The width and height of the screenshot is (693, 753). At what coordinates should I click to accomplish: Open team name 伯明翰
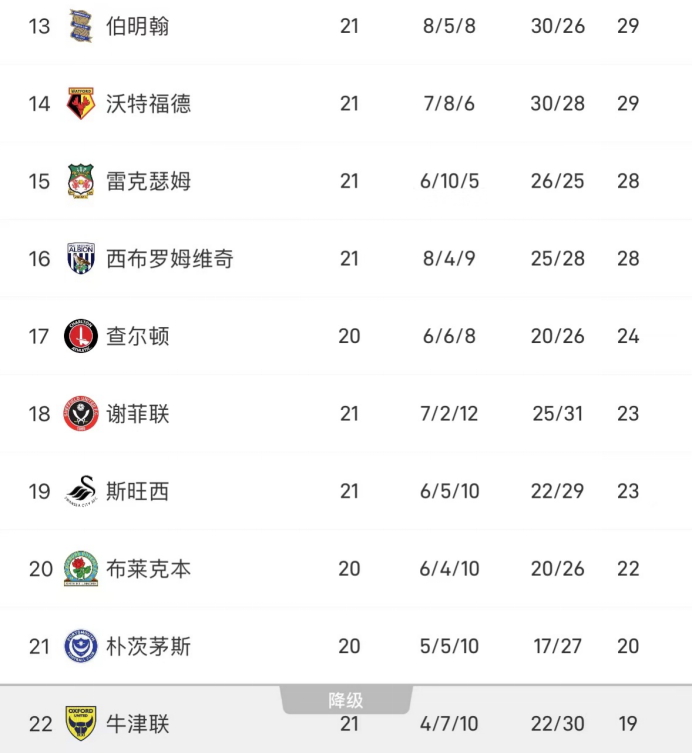click(x=137, y=25)
